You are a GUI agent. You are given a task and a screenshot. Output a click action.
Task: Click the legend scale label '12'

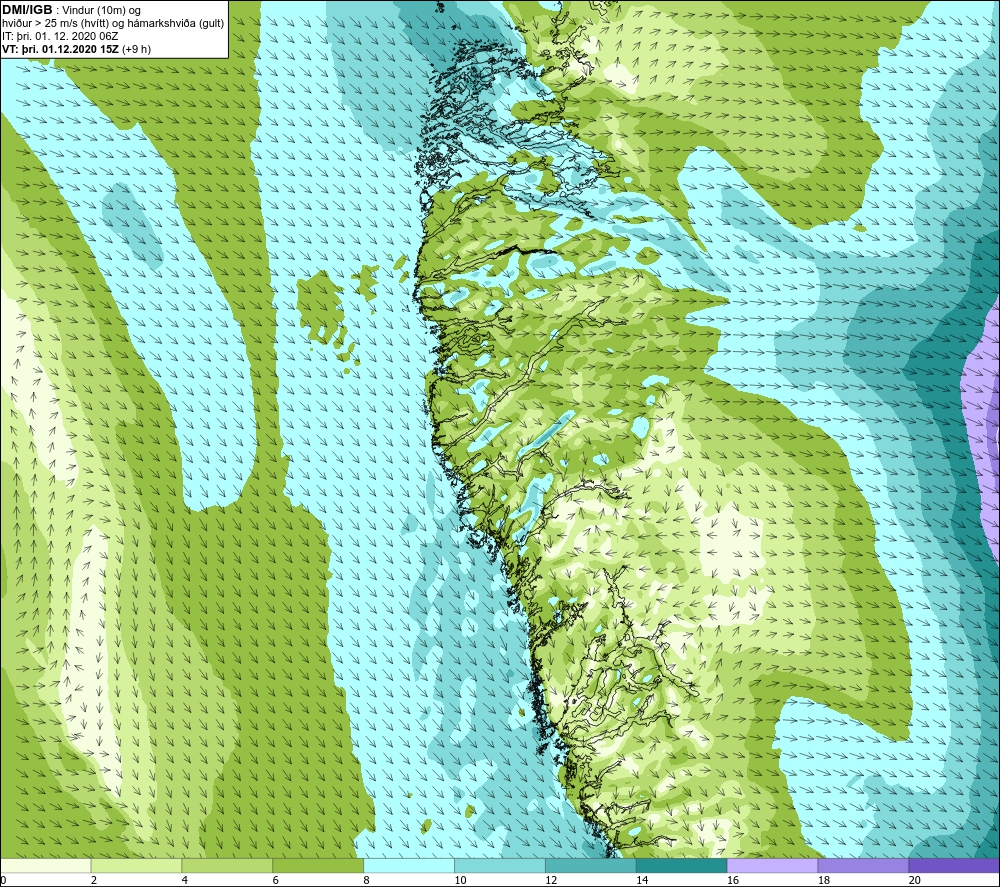pos(551,880)
